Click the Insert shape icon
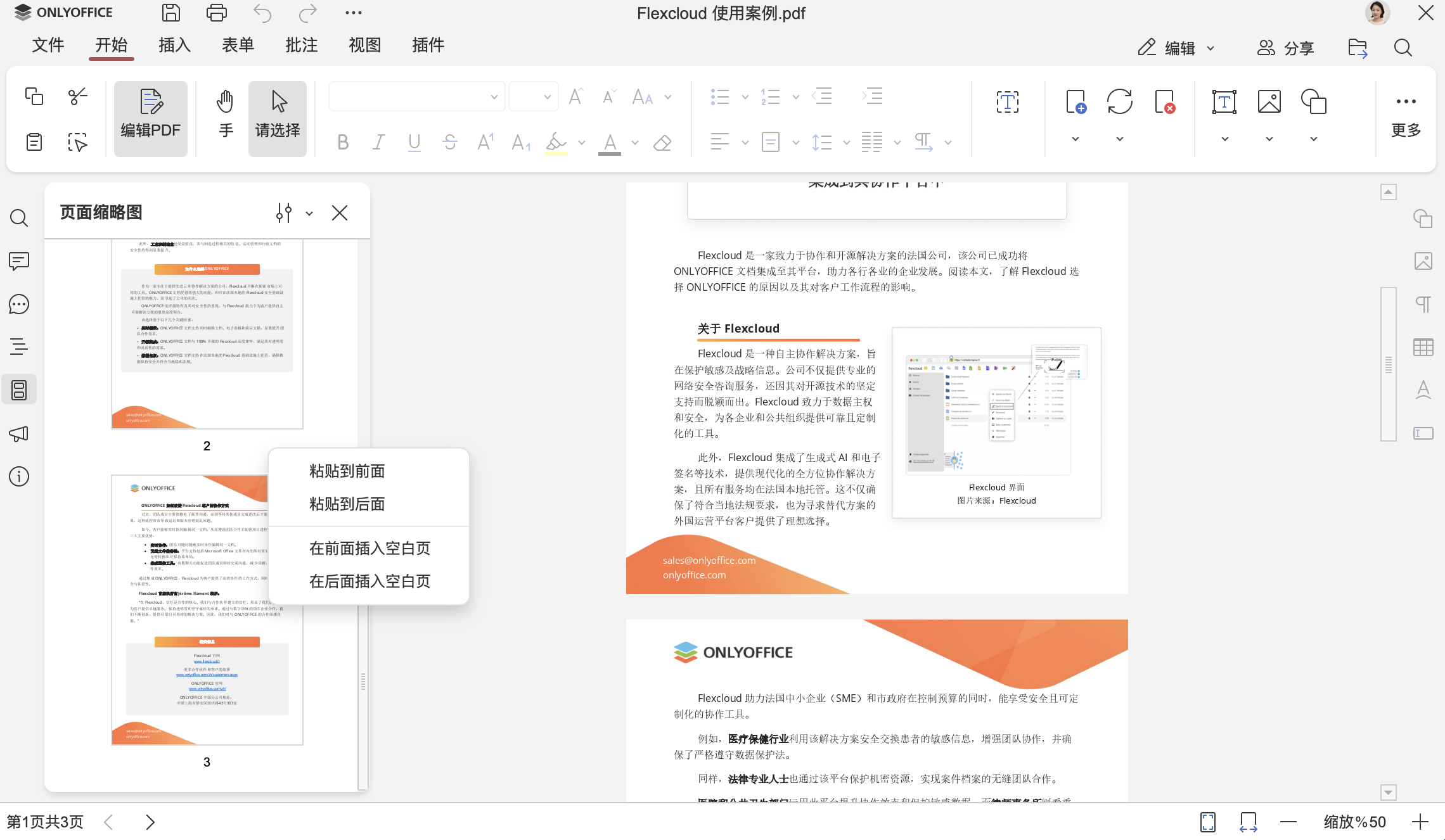Image resolution: width=1445 pixels, height=840 pixels. (x=1314, y=101)
